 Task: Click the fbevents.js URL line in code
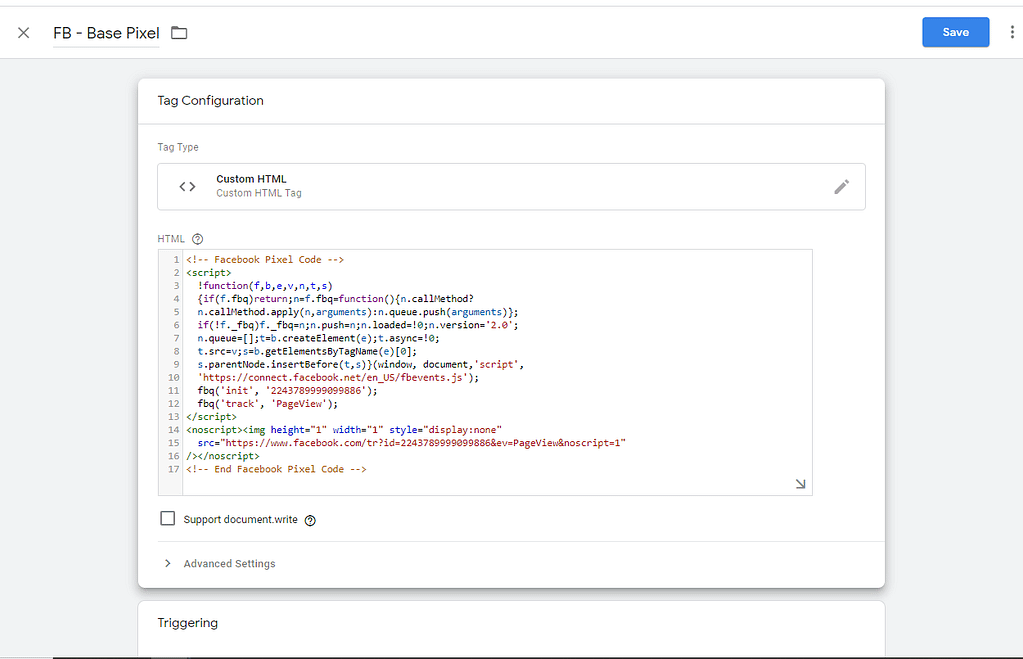tap(338, 377)
